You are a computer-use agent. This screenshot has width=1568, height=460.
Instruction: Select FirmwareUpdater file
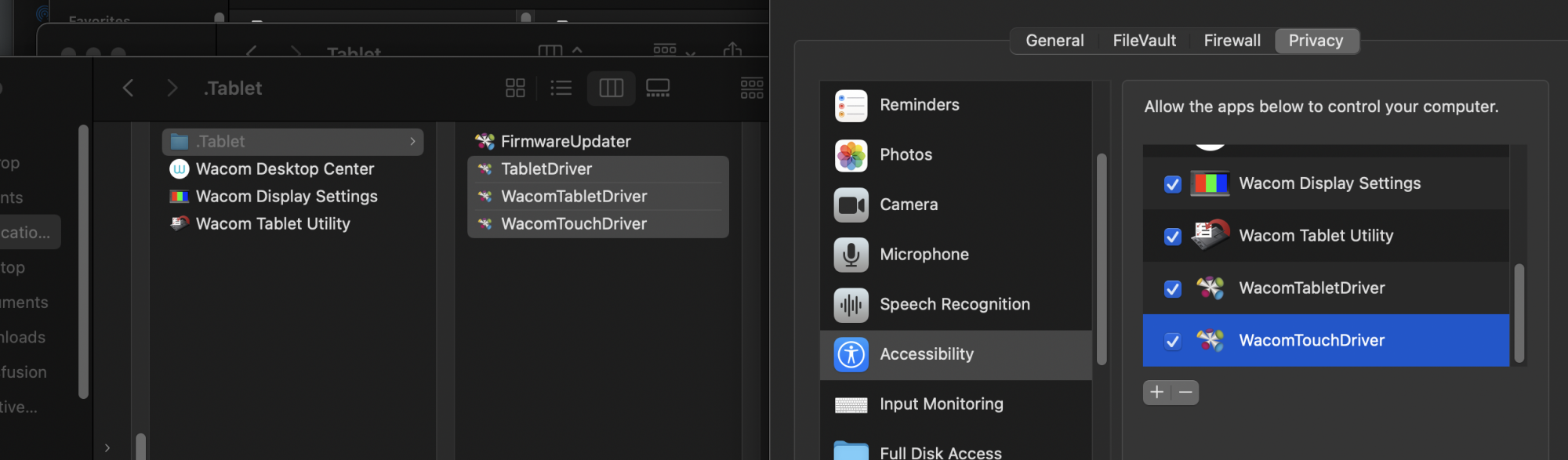[x=554, y=142]
